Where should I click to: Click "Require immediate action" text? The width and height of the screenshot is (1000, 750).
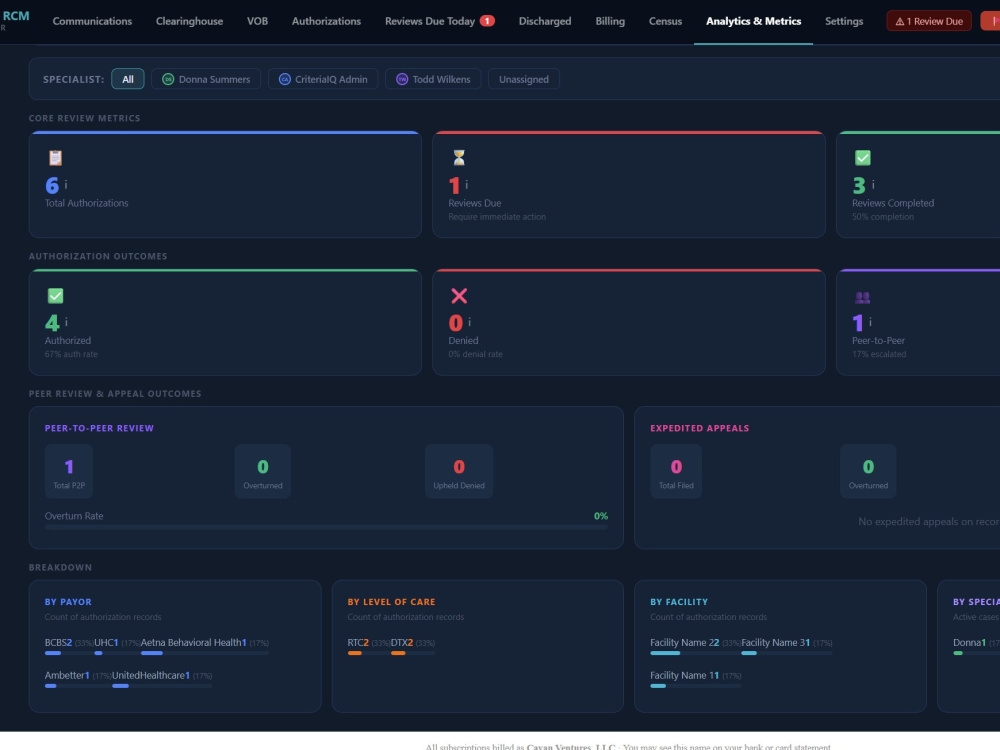point(497,217)
